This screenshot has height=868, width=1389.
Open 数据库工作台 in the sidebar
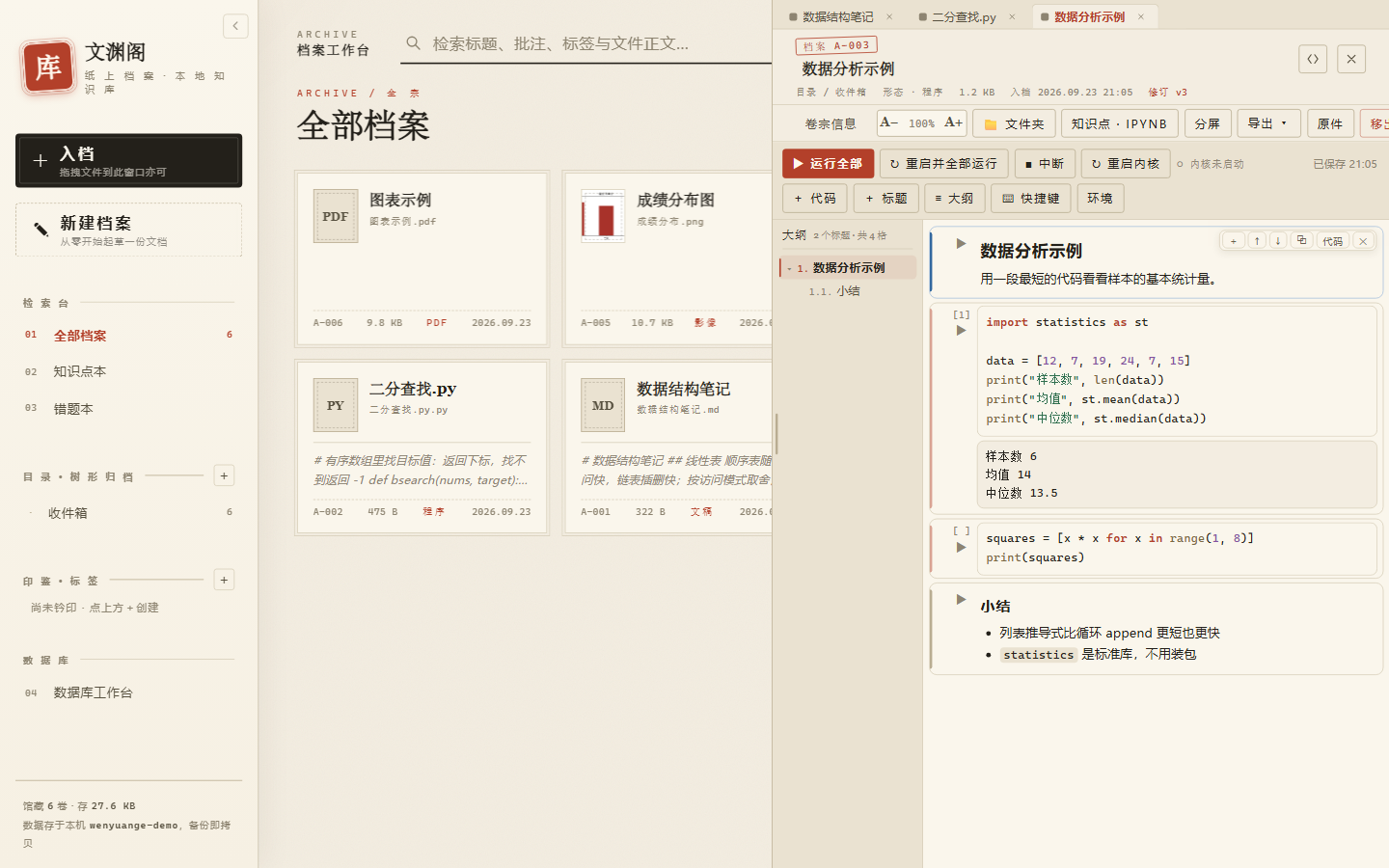click(x=128, y=692)
